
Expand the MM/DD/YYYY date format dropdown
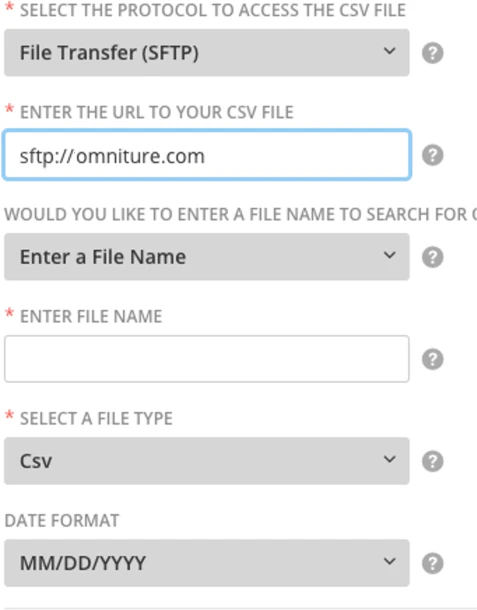click(207, 563)
